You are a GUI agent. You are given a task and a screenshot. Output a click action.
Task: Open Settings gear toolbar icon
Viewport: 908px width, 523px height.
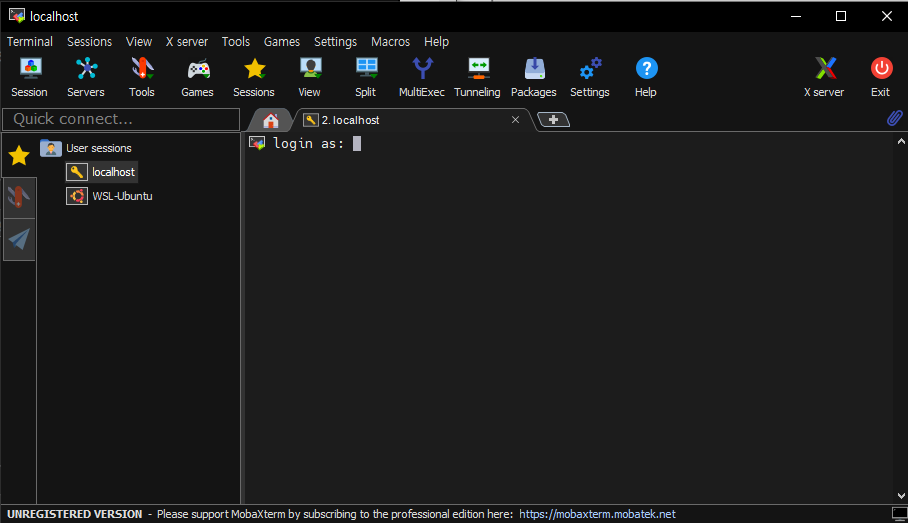click(x=590, y=77)
